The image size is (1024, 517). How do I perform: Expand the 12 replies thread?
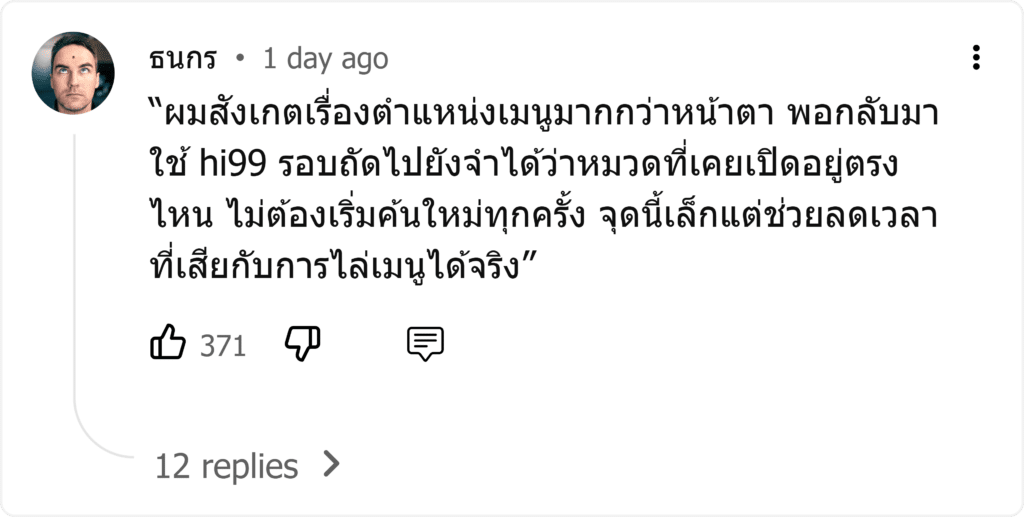click(248, 465)
